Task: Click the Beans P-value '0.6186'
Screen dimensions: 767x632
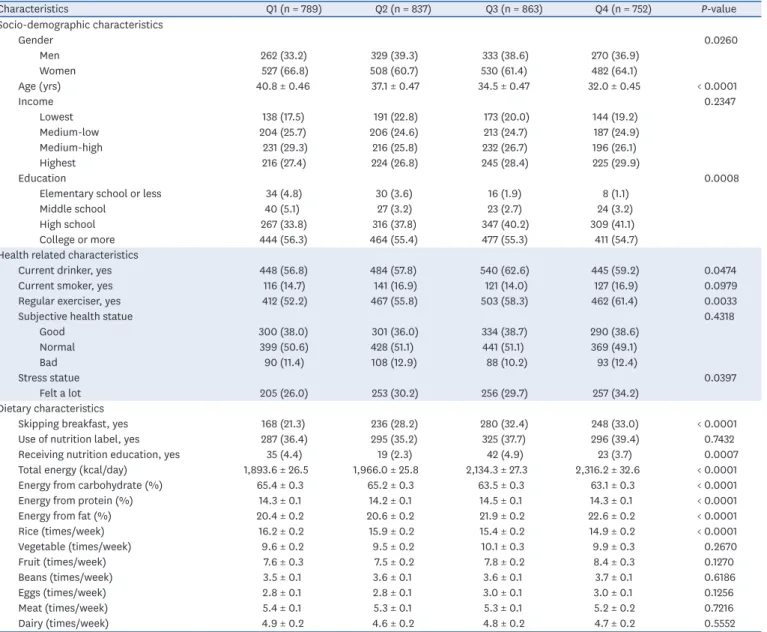Action: click(720, 578)
